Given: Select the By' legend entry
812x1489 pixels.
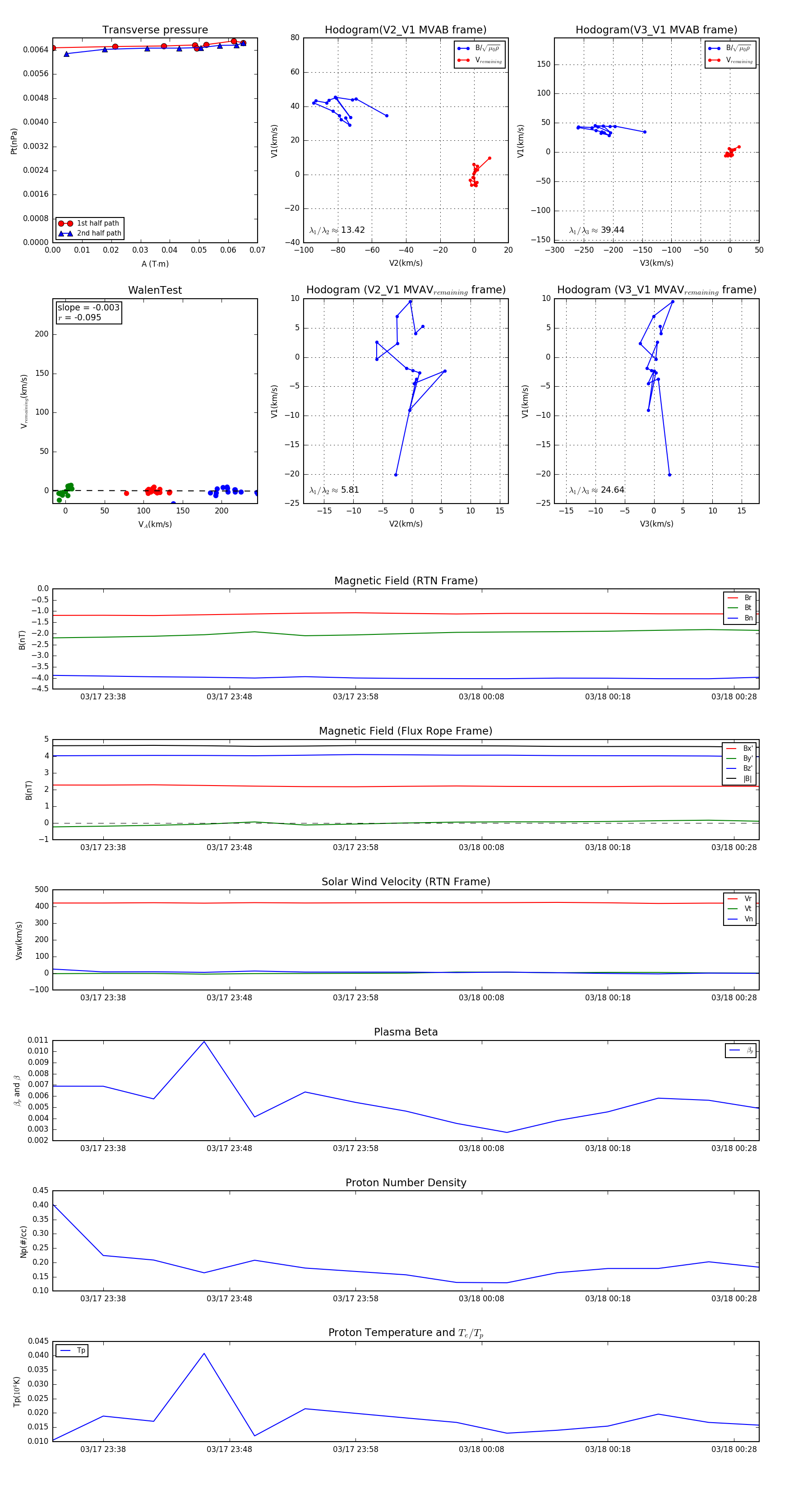Looking at the screenshot, I should 739,758.
